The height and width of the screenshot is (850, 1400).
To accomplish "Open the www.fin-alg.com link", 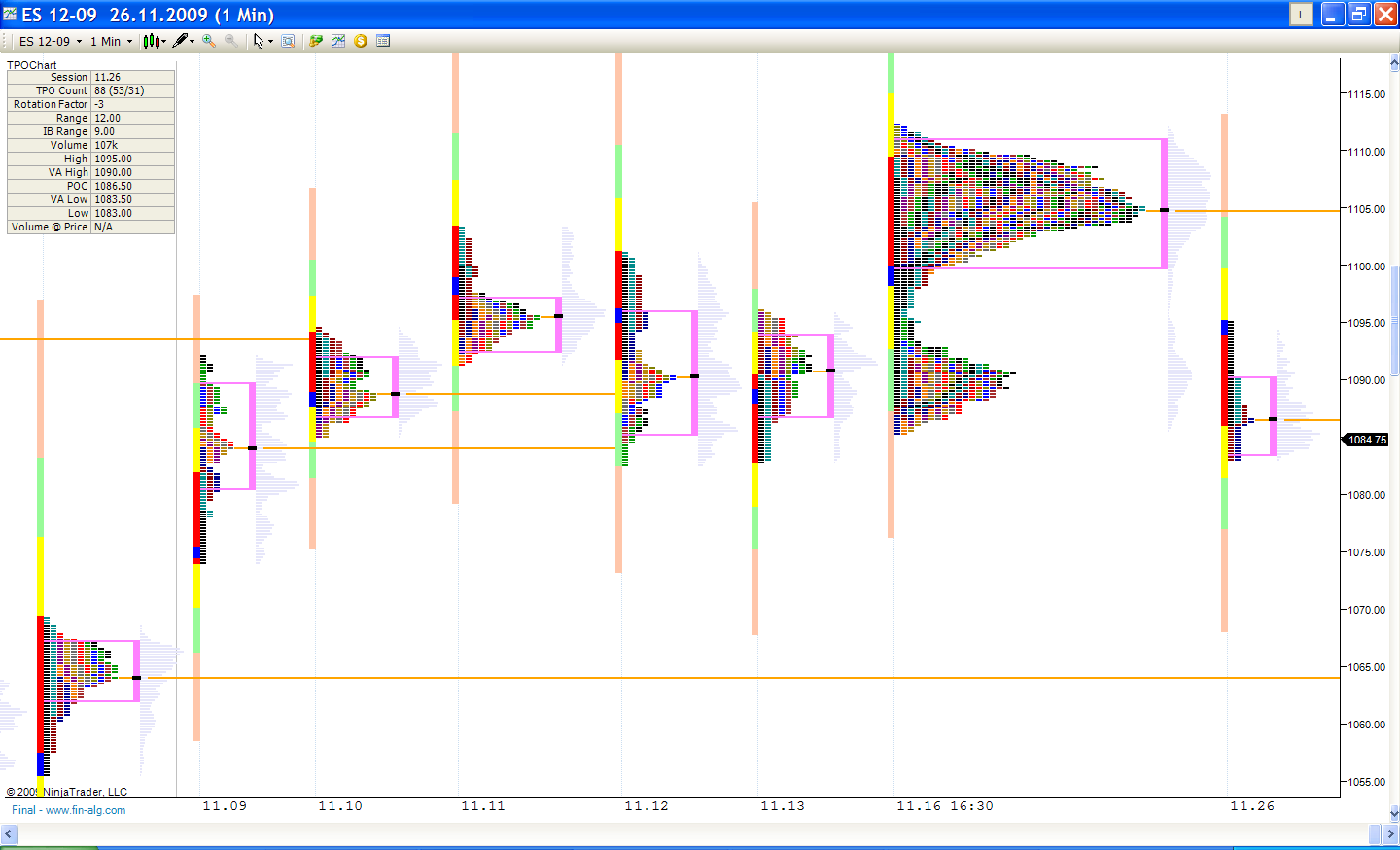I will point(86,810).
